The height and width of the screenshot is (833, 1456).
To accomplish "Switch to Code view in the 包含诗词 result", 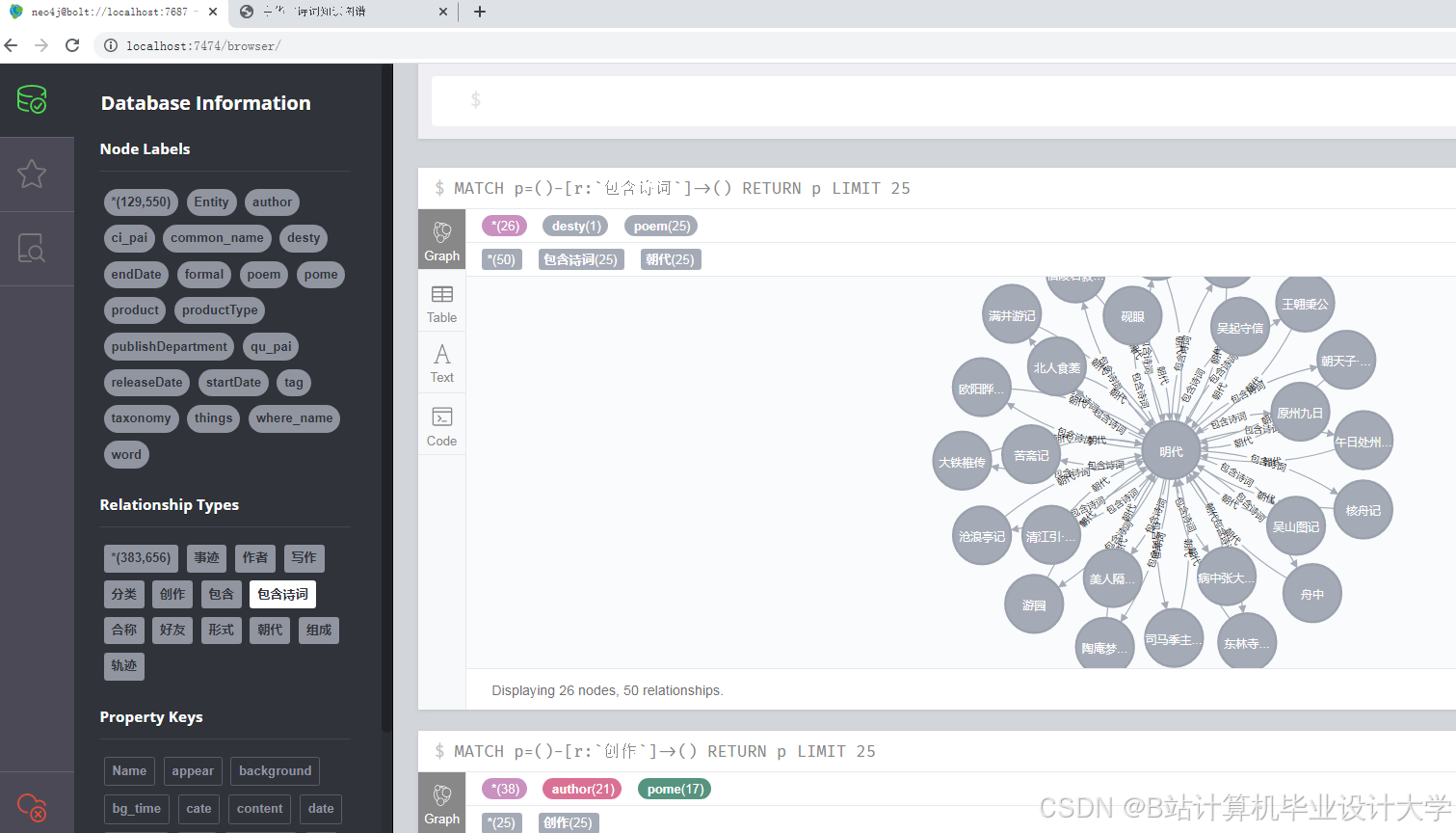I will click(442, 425).
